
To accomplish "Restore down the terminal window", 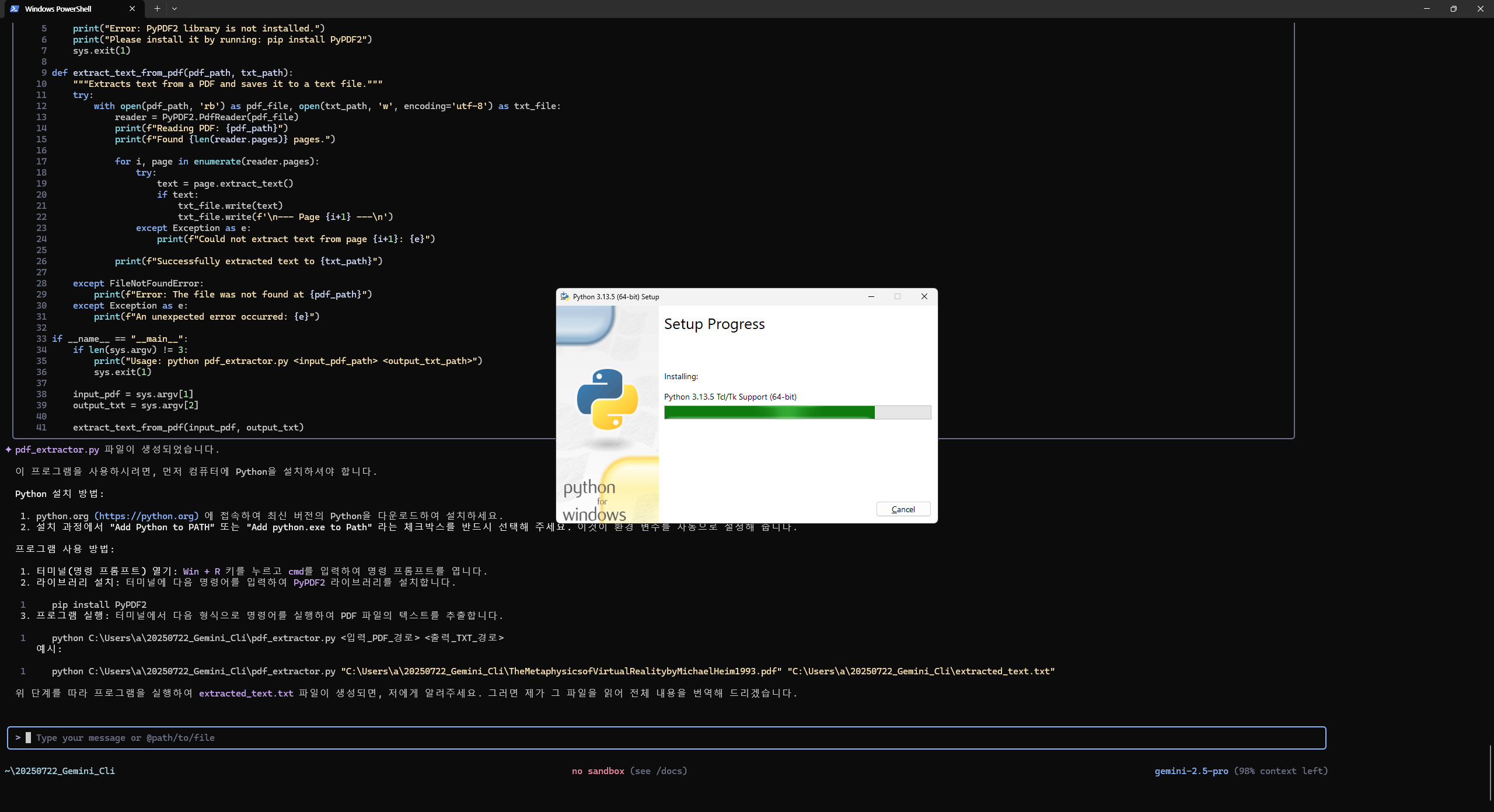I will click(1453, 9).
